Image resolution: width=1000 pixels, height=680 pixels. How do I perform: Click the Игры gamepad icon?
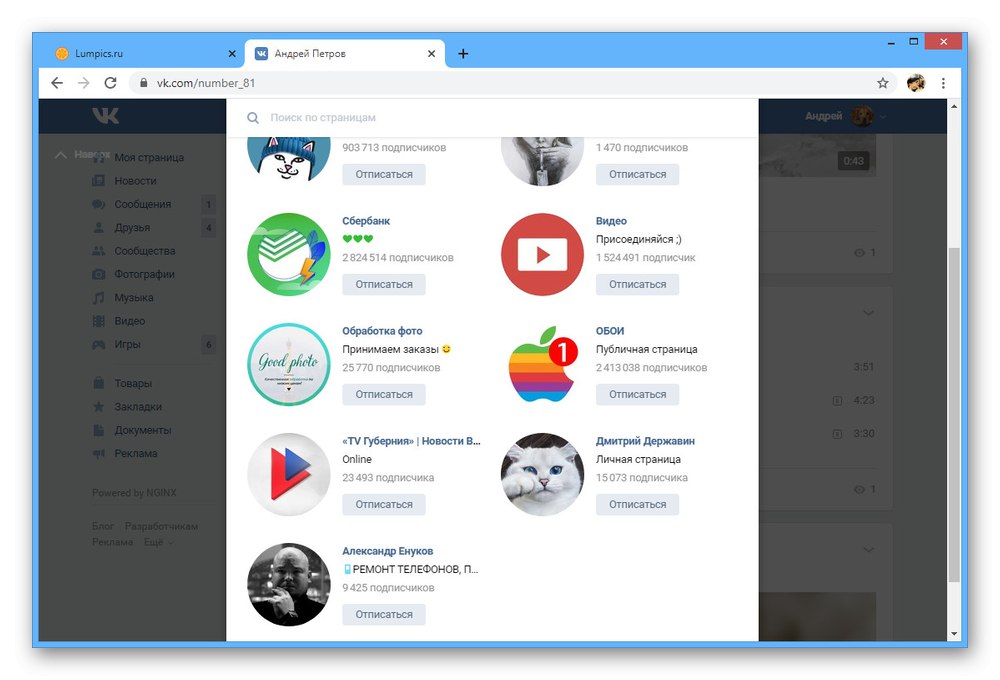click(x=99, y=344)
